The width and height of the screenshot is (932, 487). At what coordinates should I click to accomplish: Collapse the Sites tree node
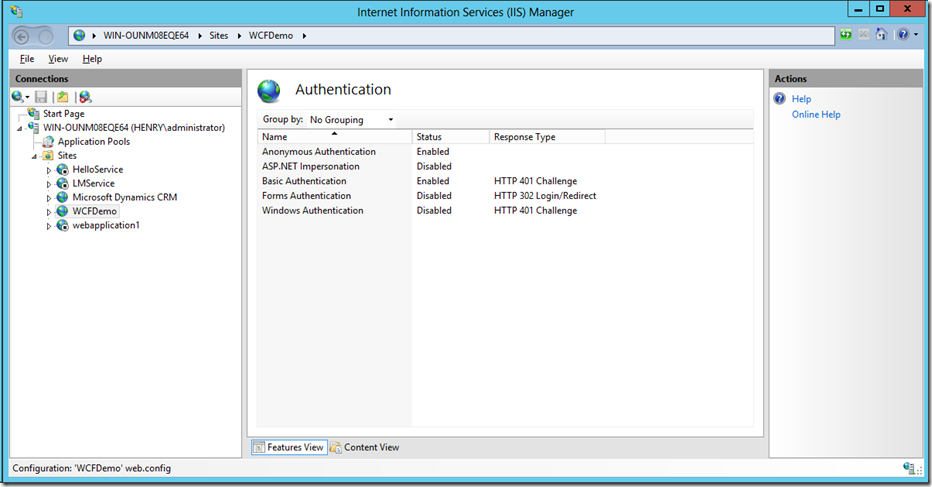(34, 157)
